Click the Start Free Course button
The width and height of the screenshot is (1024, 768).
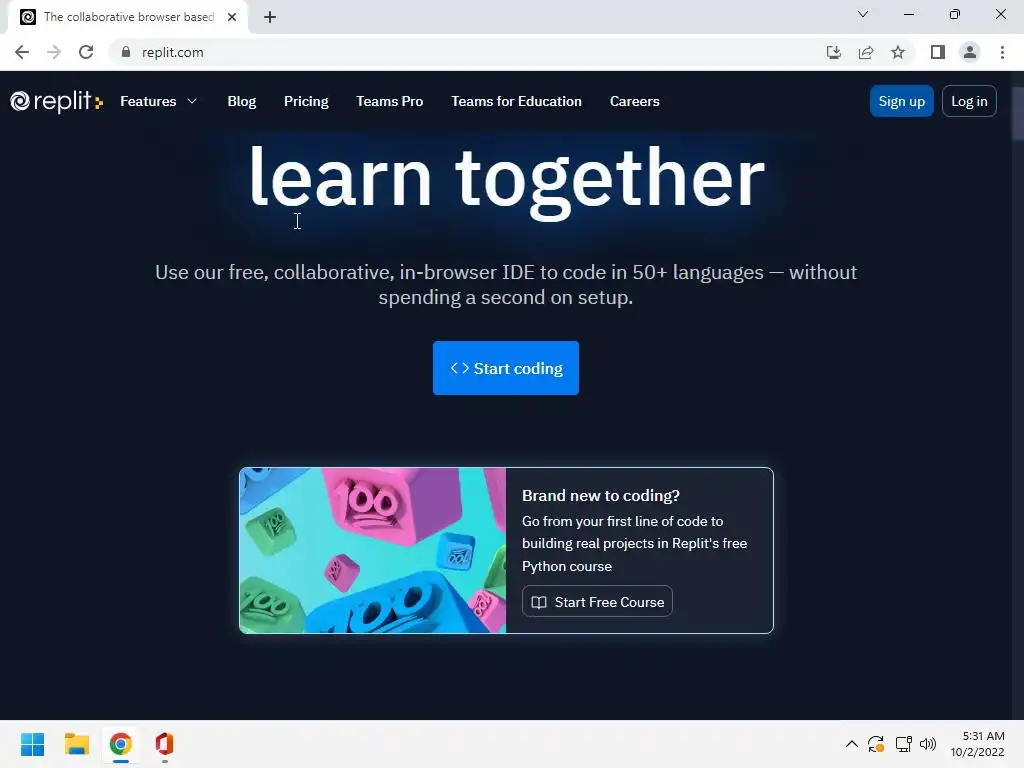point(597,601)
